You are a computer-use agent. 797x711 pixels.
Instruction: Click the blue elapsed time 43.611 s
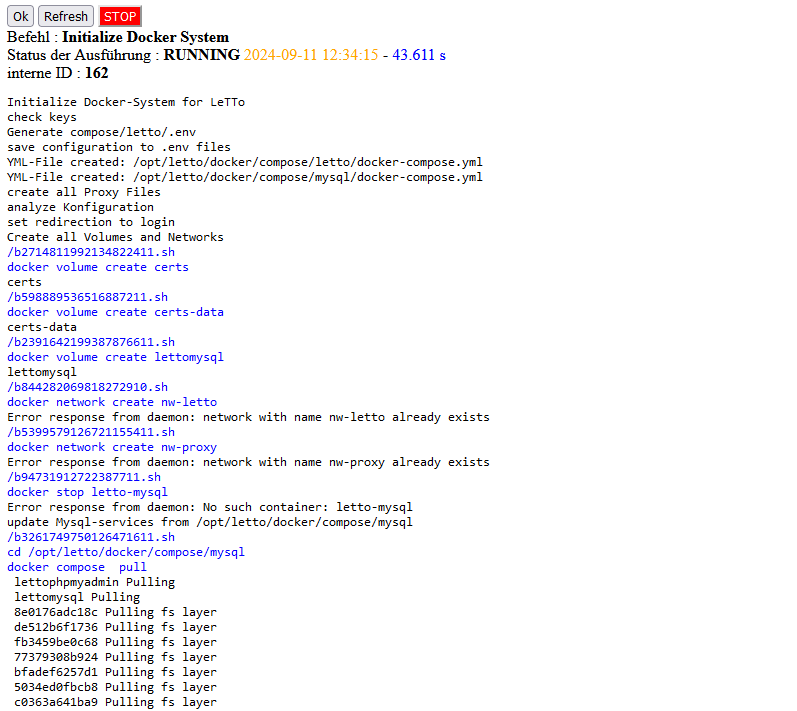tap(418, 55)
